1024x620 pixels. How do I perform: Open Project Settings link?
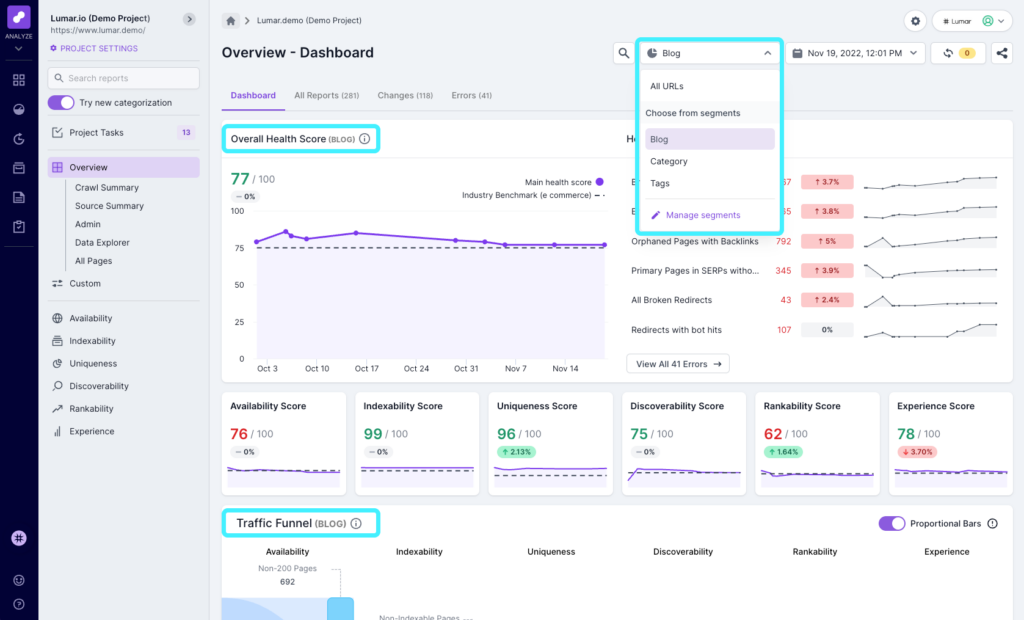click(94, 48)
